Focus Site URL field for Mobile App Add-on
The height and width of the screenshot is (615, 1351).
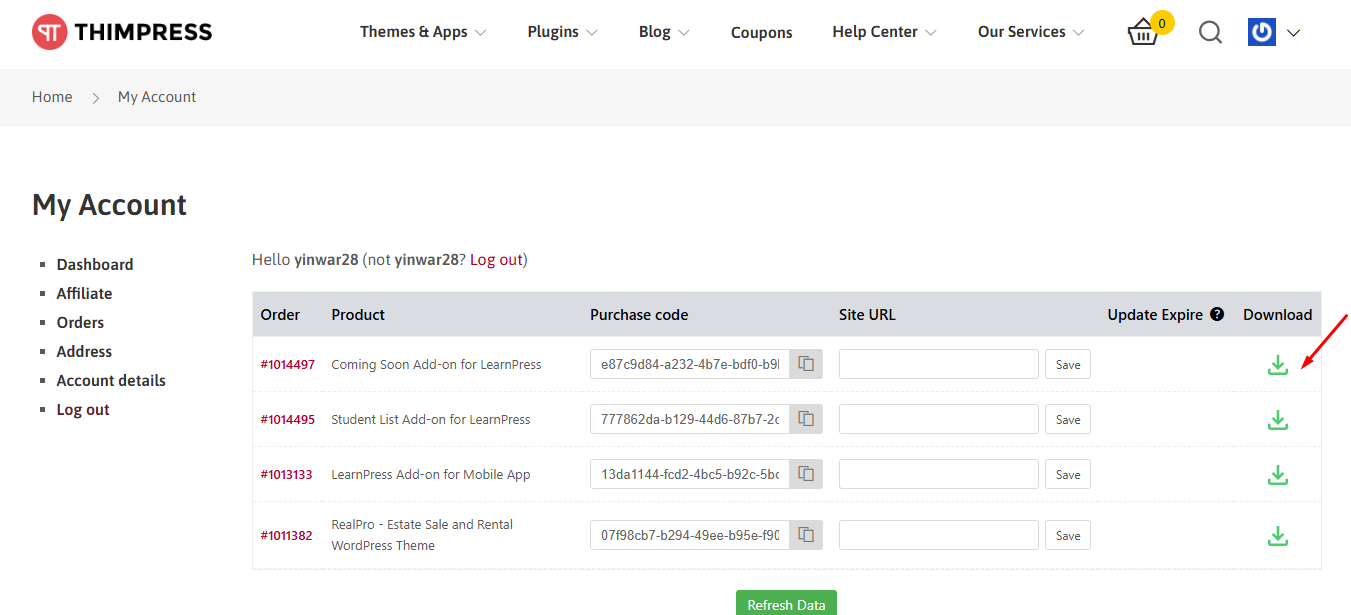point(939,474)
